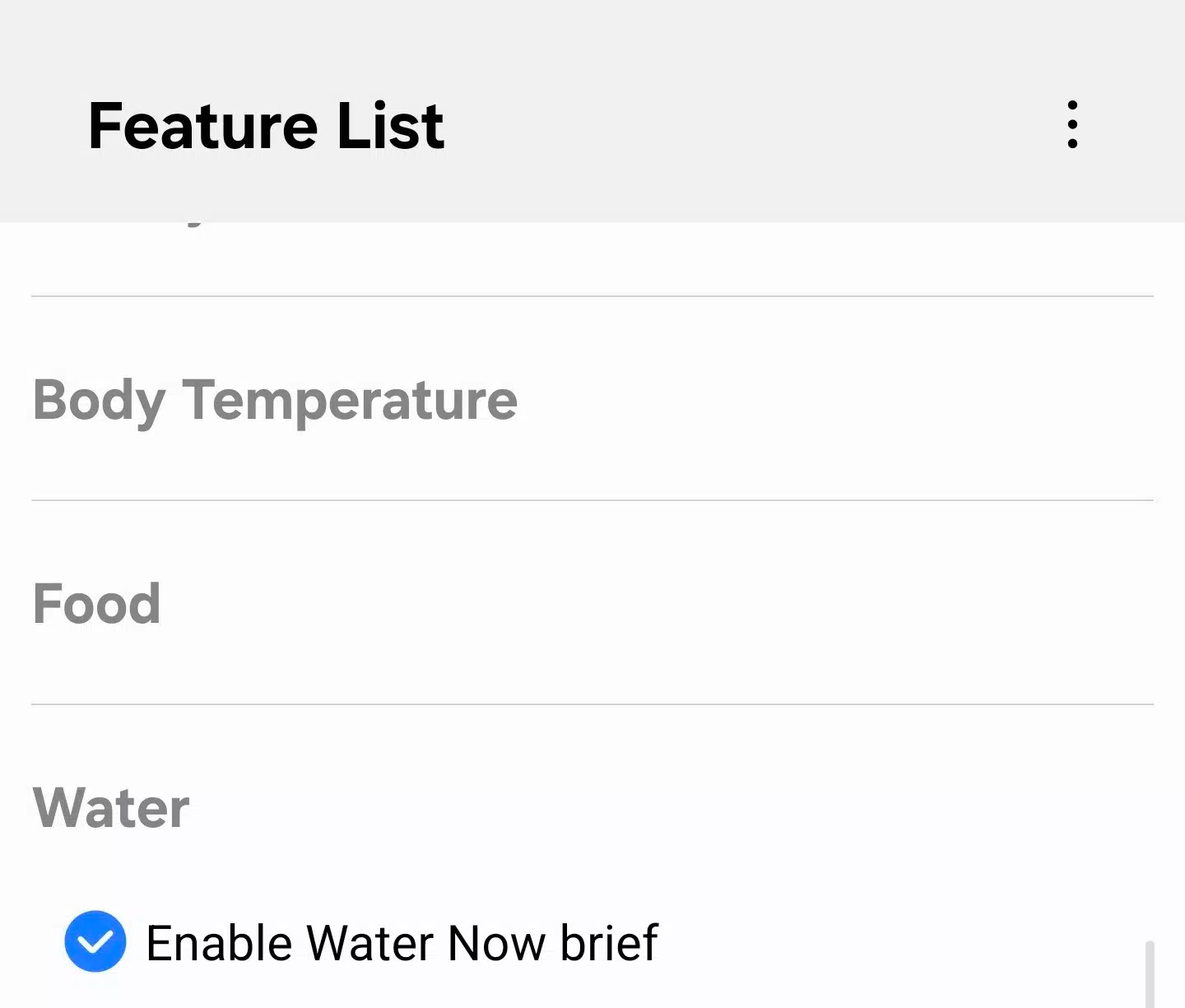The image size is (1185, 1008).
Task: Tap the 'Enable Water Now brief' label
Action: click(402, 943)
